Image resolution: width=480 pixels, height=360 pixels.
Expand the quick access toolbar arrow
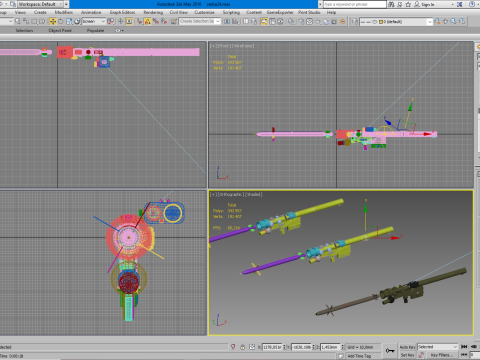click(x=66, y=4)
